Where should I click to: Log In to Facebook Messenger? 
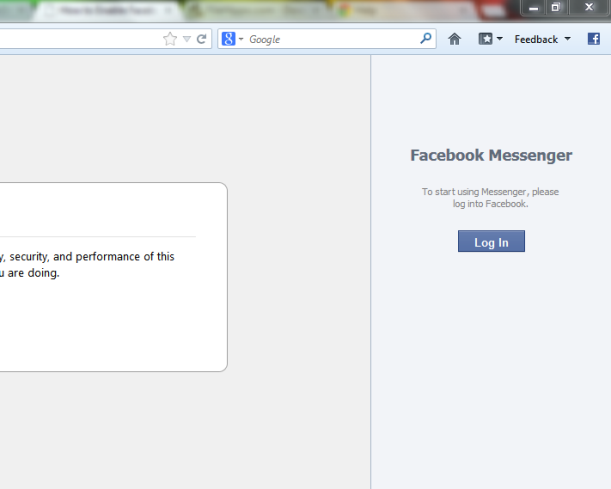[x=491, y=241]
